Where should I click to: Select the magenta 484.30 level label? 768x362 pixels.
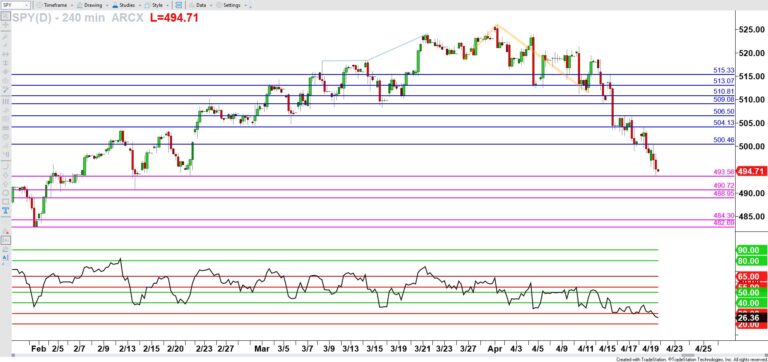point(723,216)
